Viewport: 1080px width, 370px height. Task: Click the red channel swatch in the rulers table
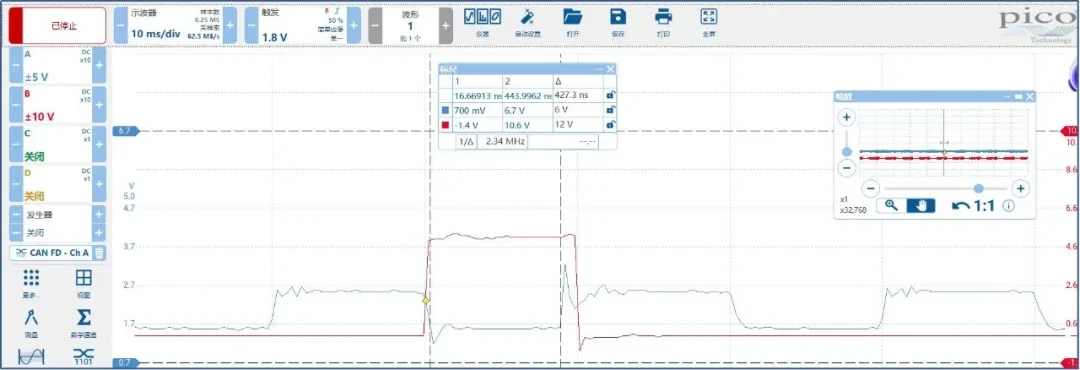tap(445, 125)
